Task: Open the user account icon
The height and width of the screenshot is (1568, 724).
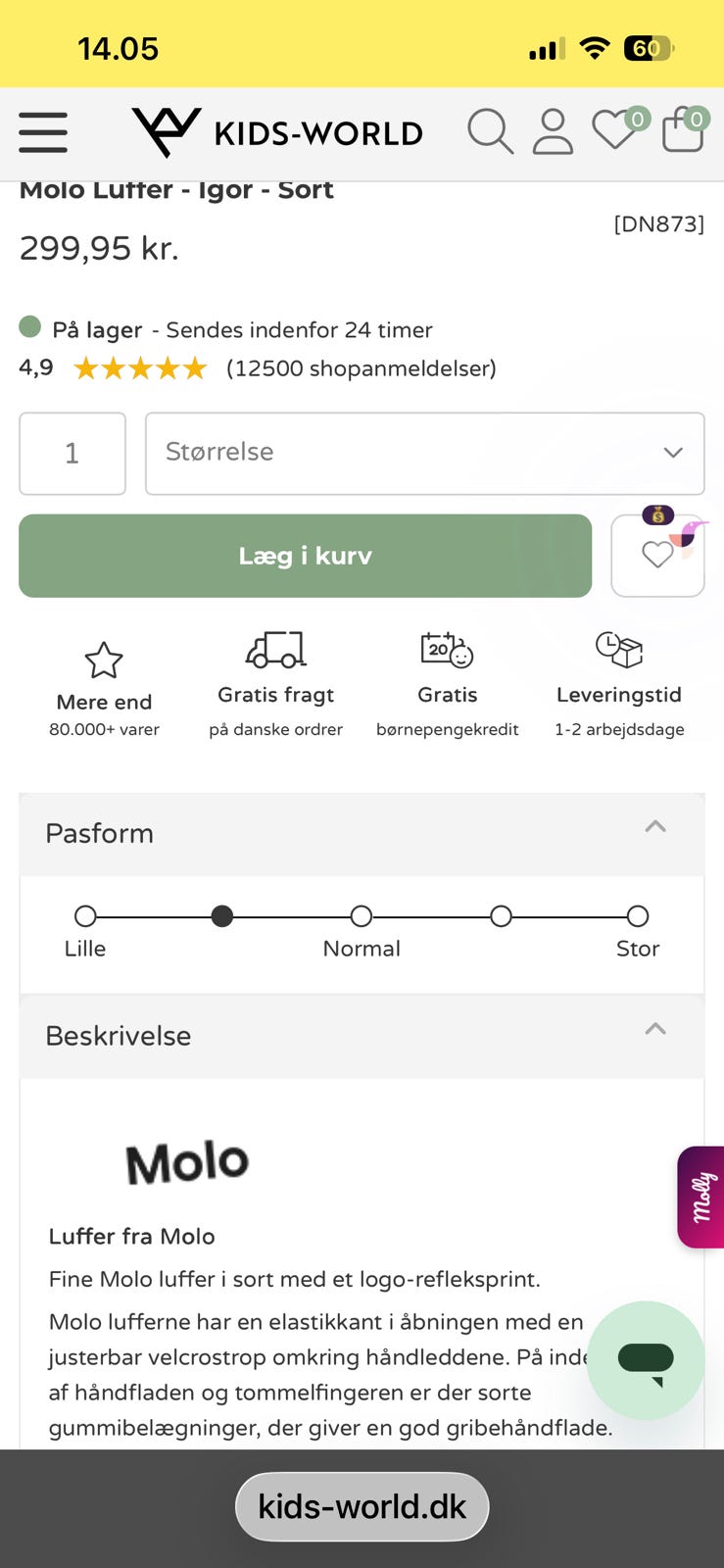Action: pos(553,131)
